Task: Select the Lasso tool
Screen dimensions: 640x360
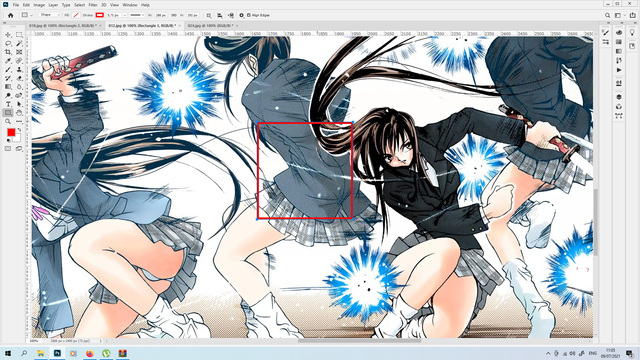Action: [8, 43]
